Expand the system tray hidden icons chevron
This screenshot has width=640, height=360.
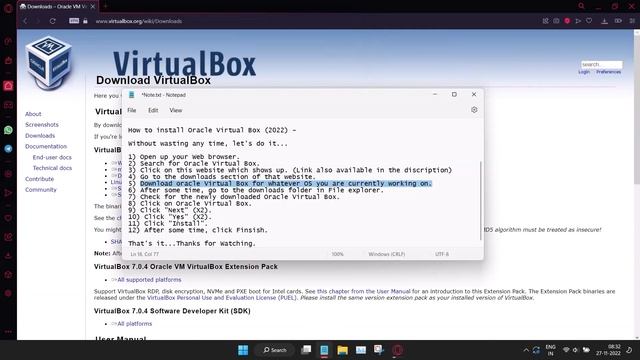point(526,350)
